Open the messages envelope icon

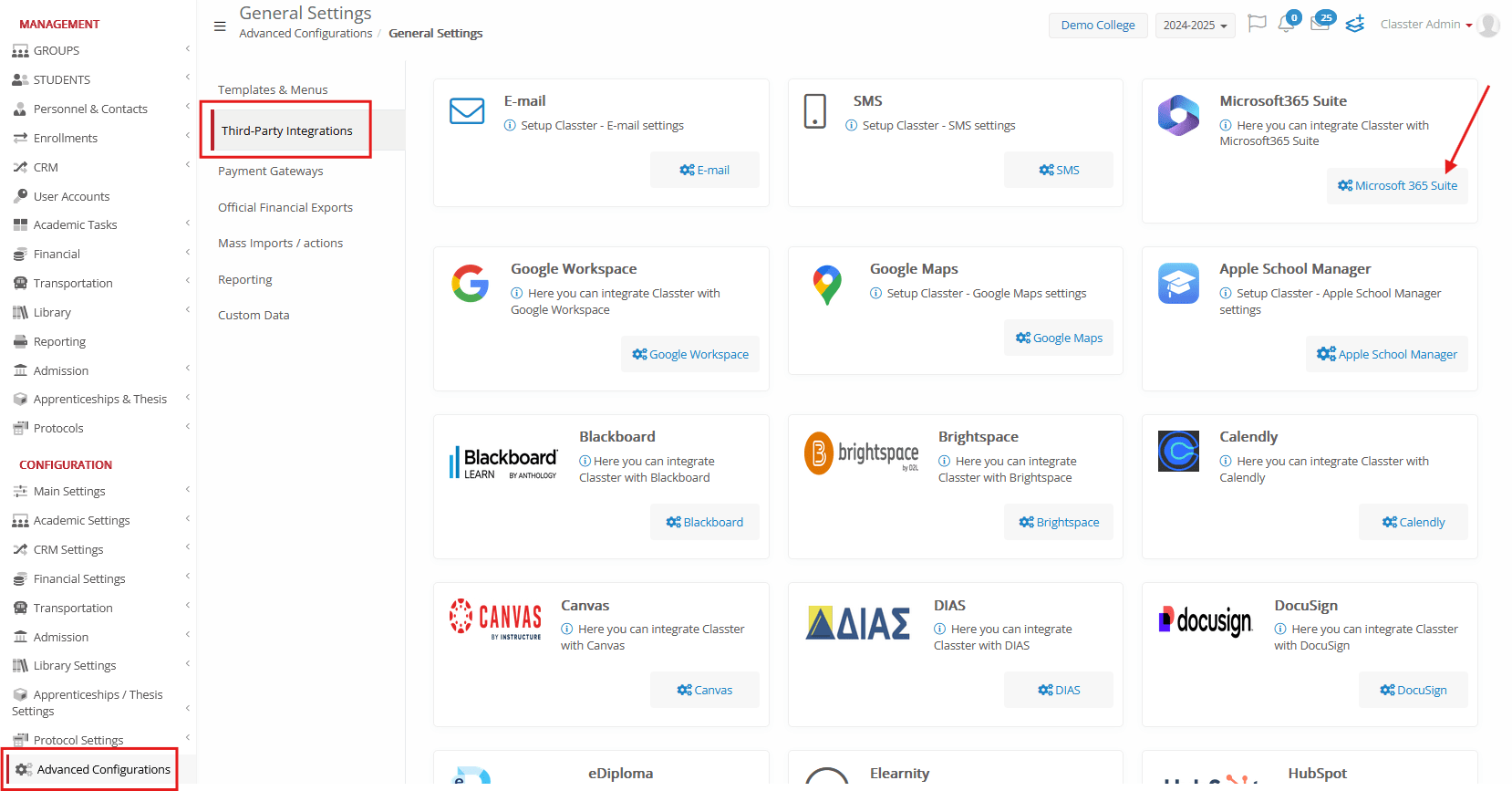coord(1320,24)
